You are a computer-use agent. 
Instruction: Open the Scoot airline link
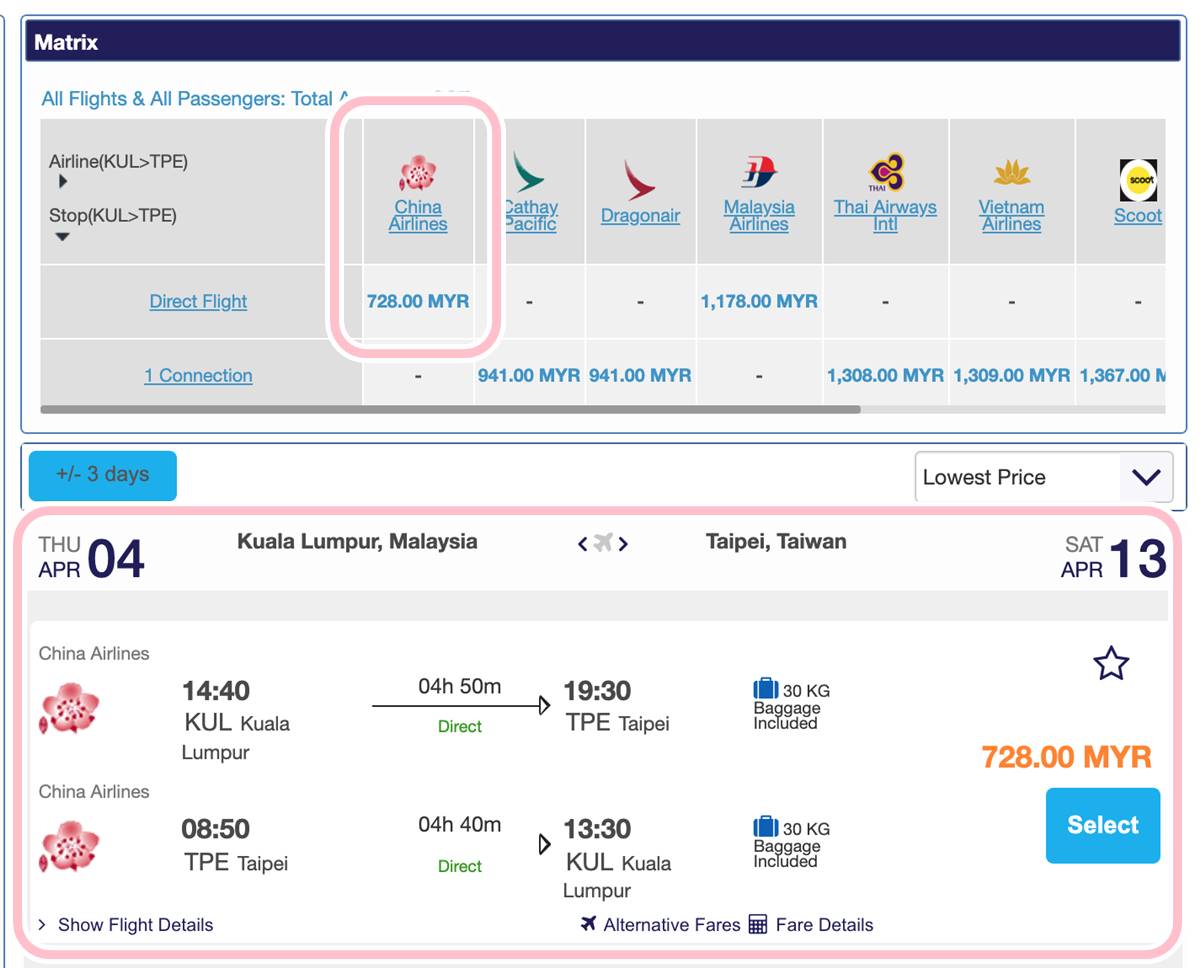tap(1138, 216)
